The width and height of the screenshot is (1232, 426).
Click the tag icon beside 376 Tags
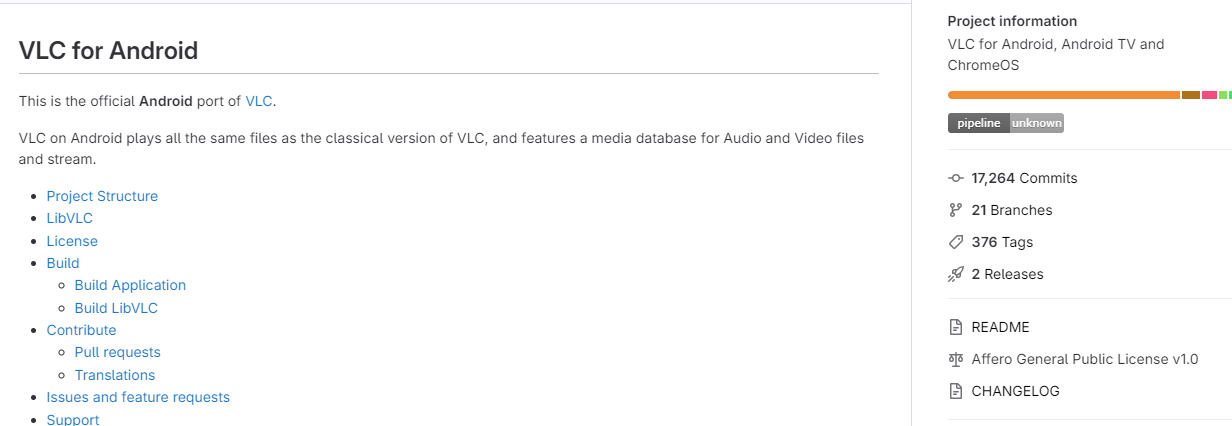pyautogui.click(x=955, y=242)
